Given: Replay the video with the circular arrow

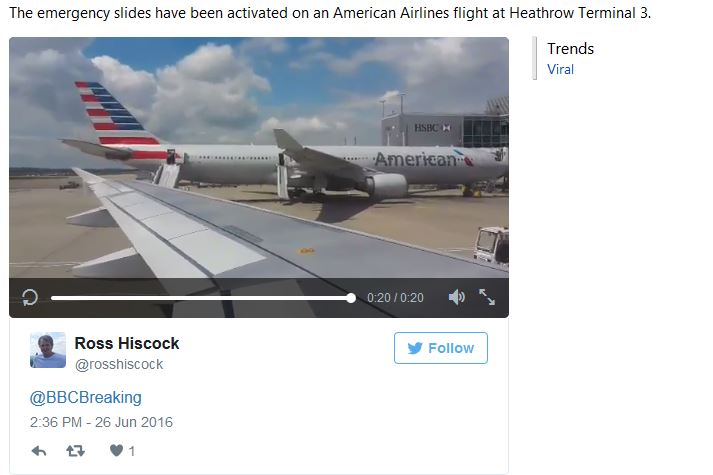Looking at the screenshot, I should (x=30, y=298).
